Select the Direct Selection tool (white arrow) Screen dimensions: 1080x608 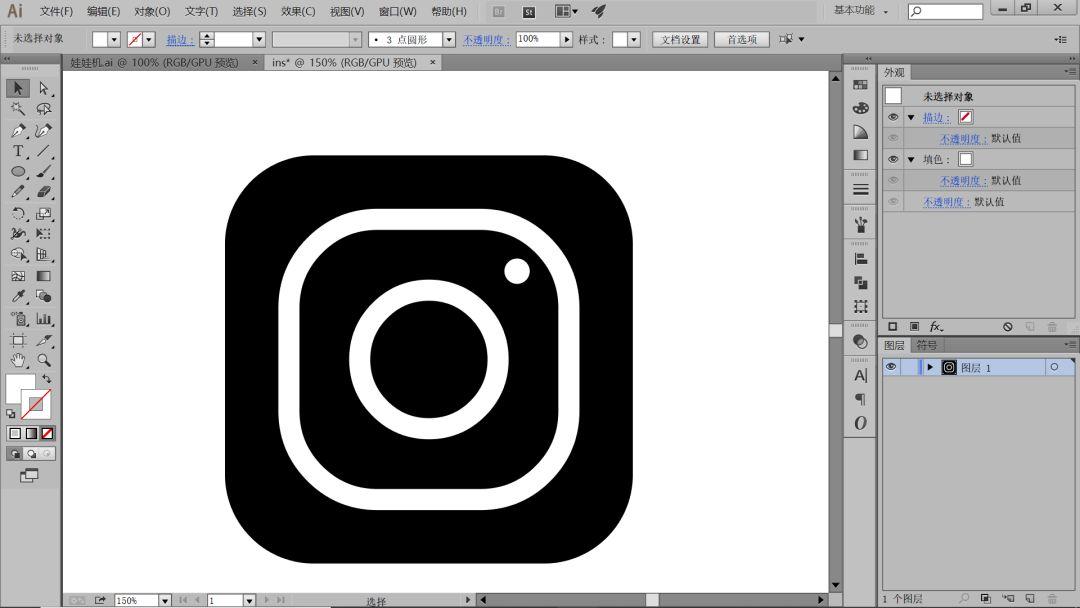click(x=43, y=88)
